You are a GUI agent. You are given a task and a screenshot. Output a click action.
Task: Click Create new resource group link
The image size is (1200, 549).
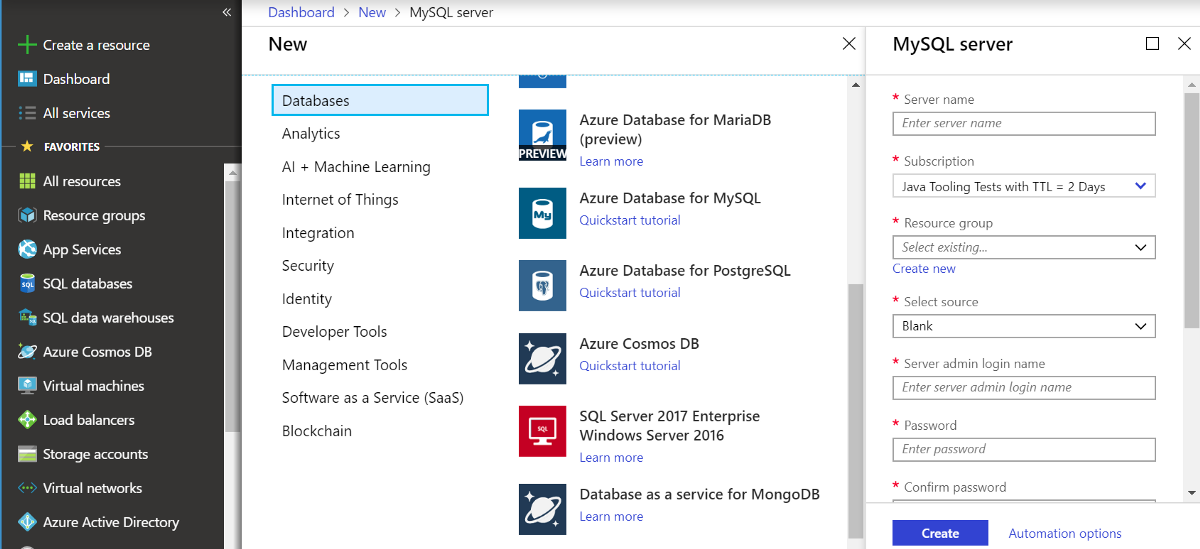click(924, 269)
